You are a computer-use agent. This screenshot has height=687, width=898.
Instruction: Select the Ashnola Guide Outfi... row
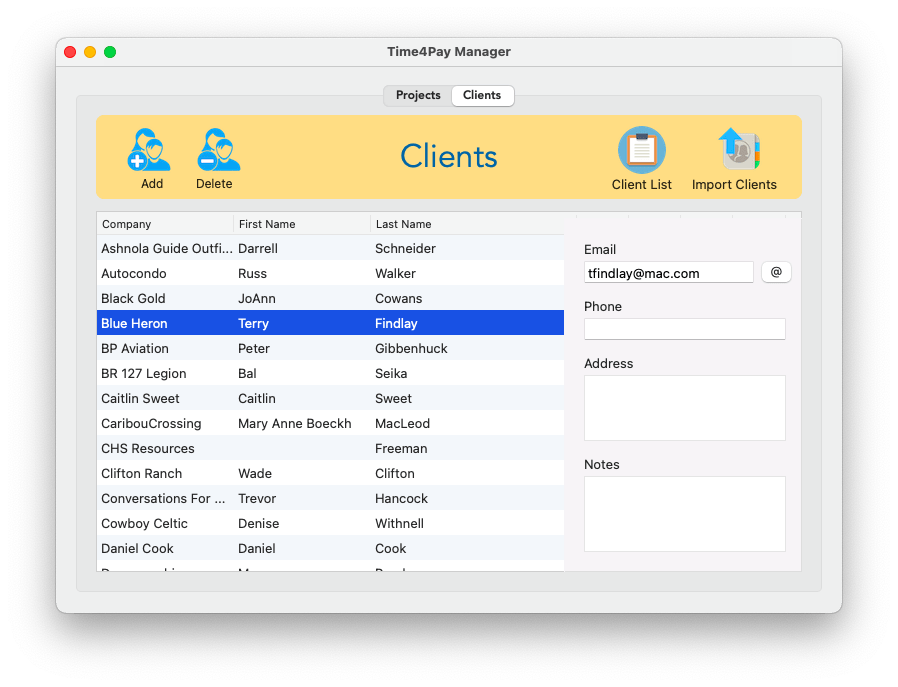330,248
